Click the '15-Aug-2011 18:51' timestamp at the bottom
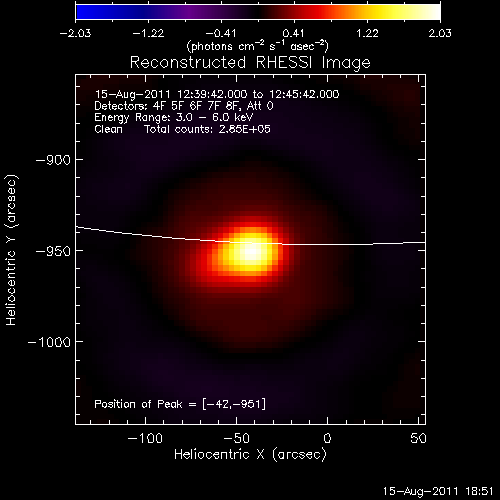The width and height of the screenshot is (500, 500). pyautogui.click(x=438, y=491)
